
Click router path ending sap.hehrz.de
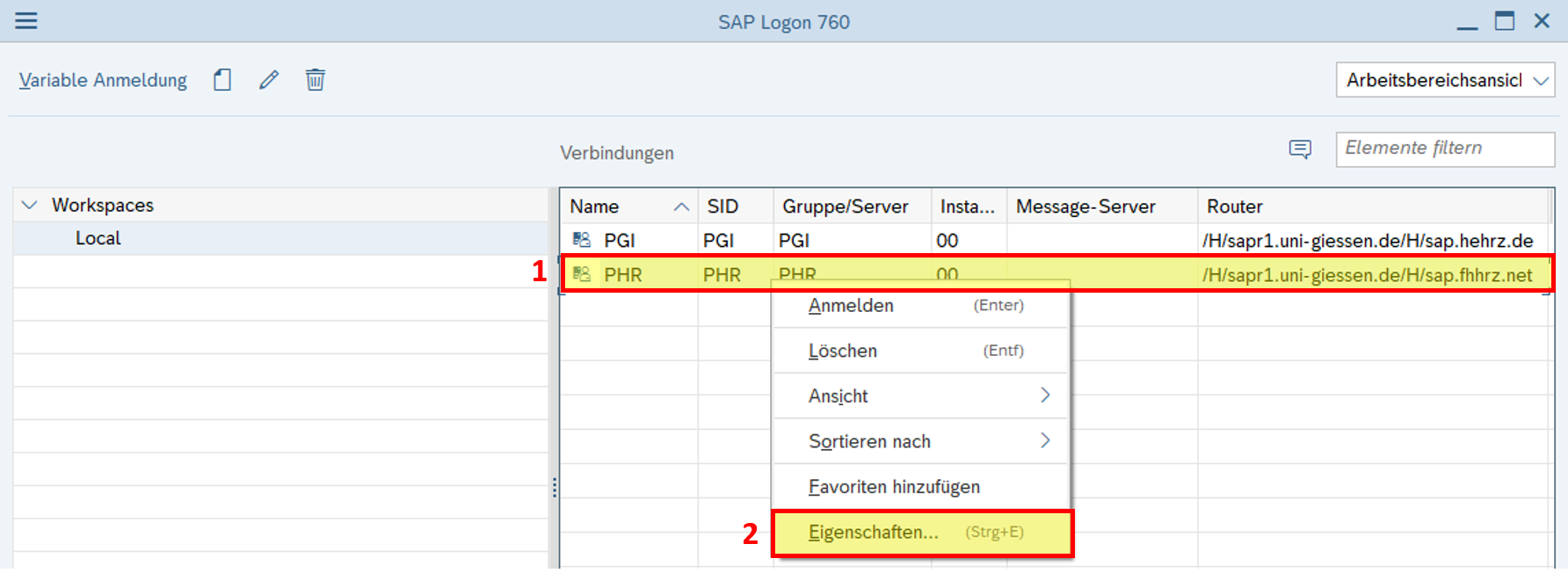coord(1368,240)
